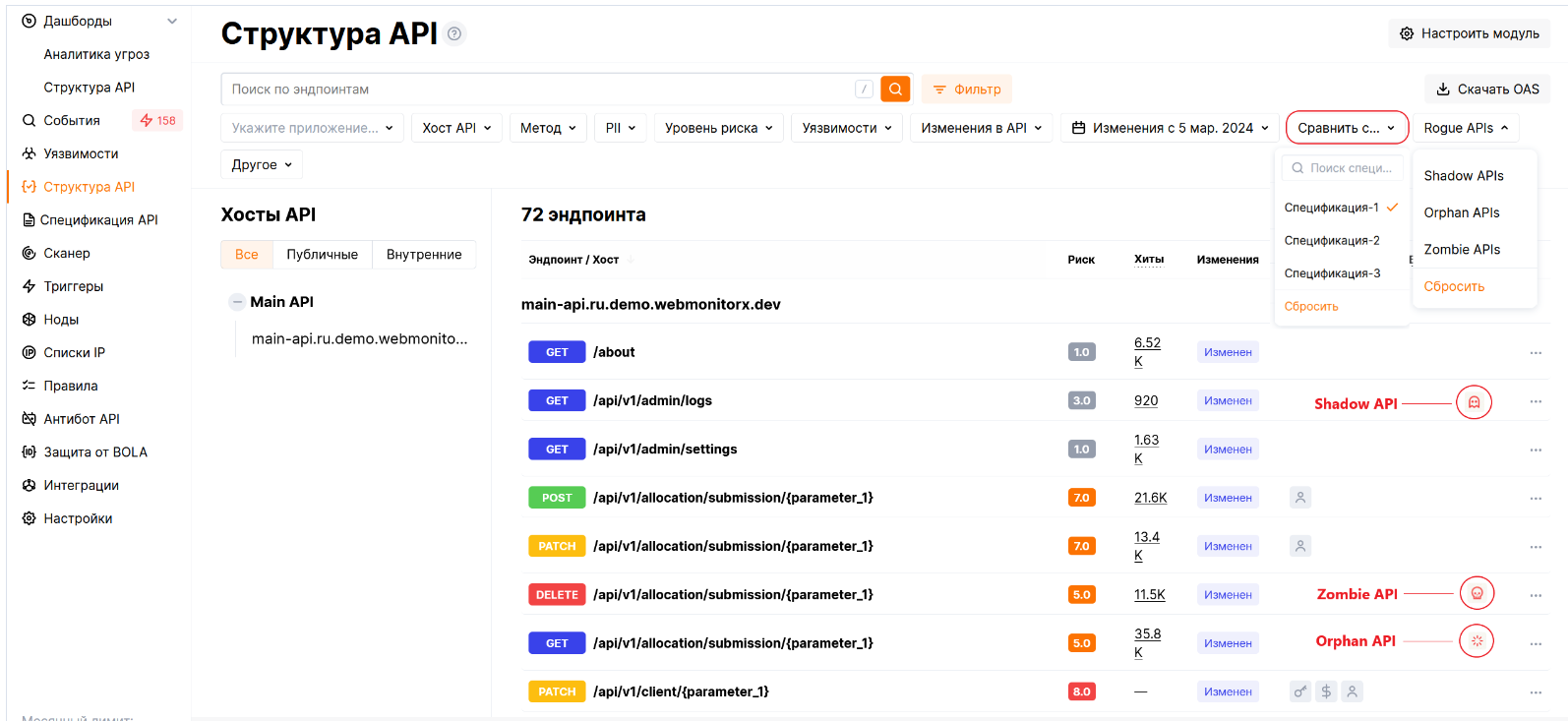Click the skull icon in the DELETE submission row
Viewport: 1568px width, 721px height.
click(x=1477, y=593)
